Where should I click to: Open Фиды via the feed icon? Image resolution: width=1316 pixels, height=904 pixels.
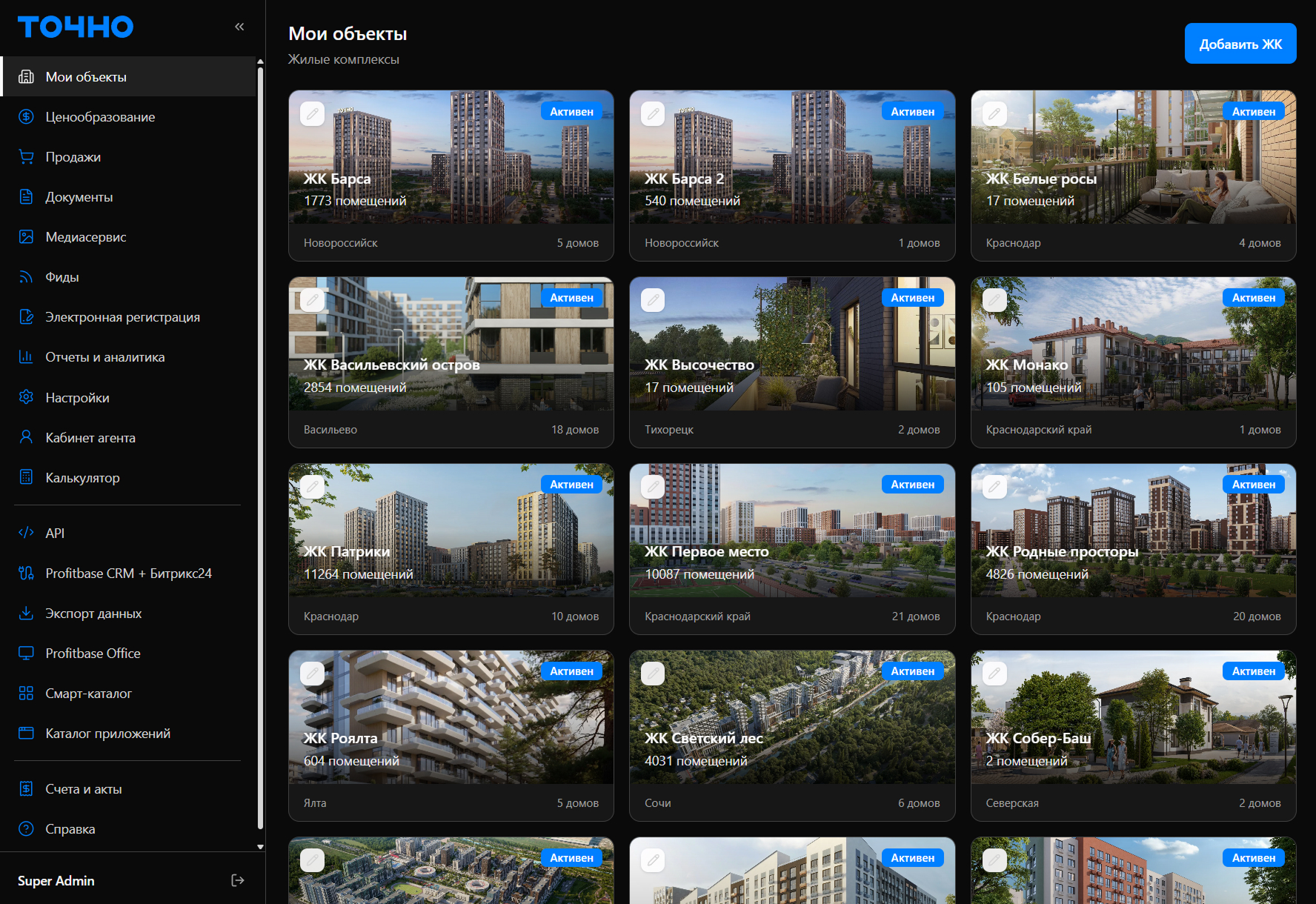[x=26, y=276]
